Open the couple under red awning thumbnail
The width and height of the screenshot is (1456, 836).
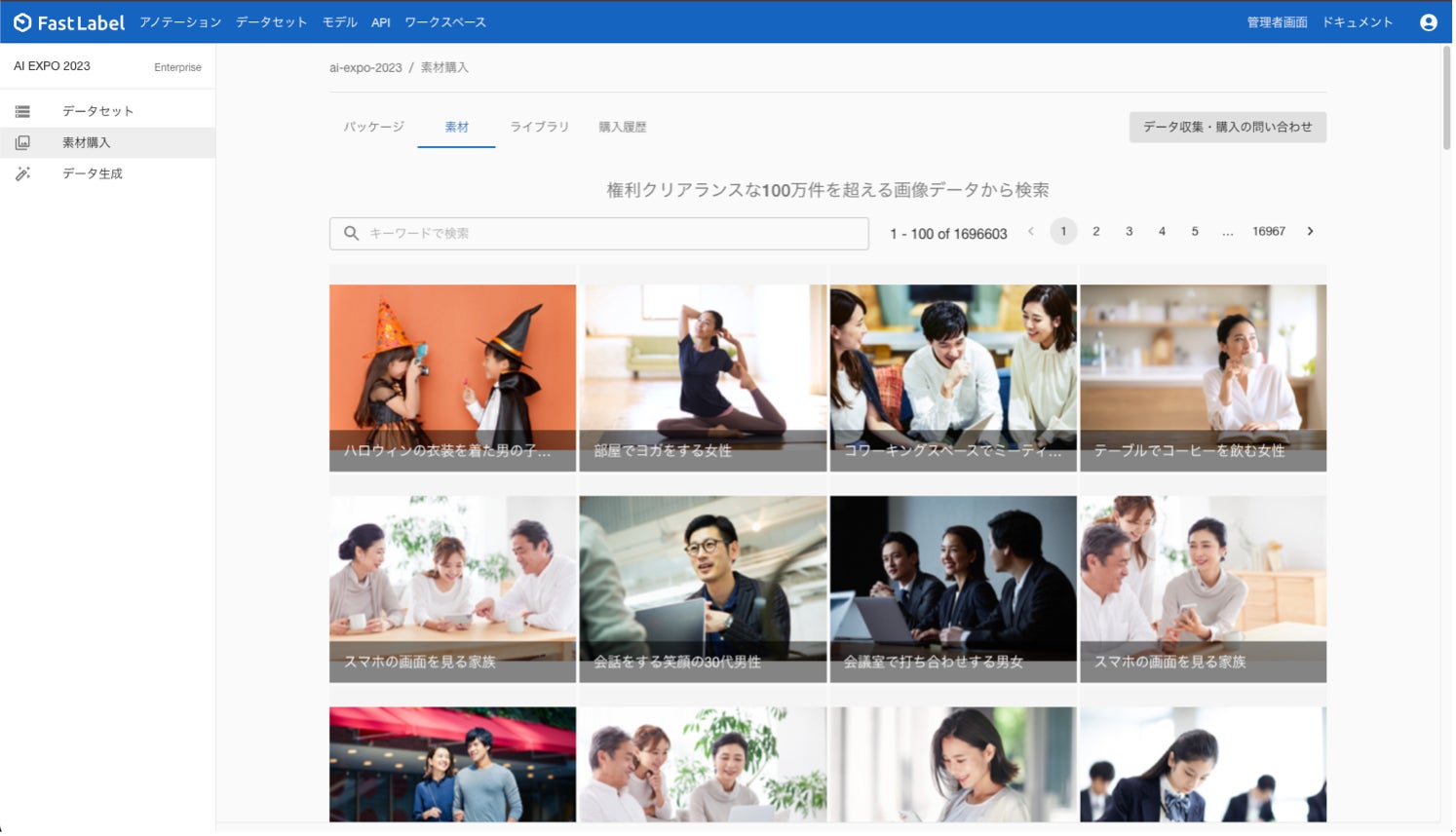pos(453,766)
